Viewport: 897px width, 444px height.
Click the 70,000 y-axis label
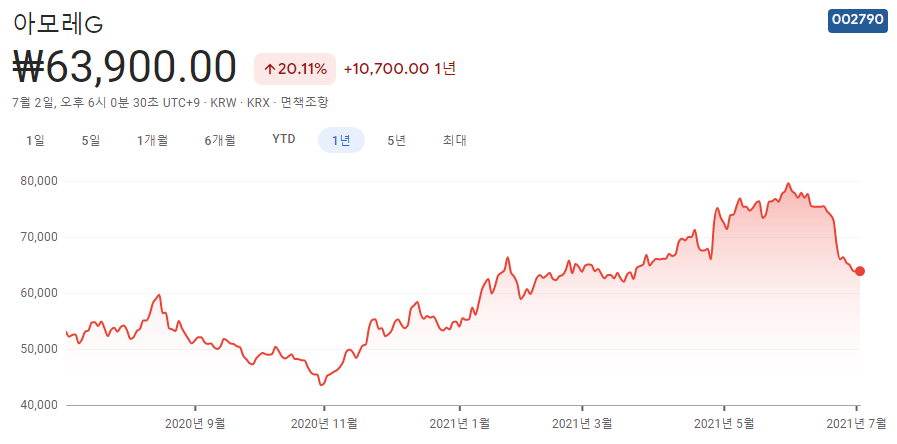[39, 237]
